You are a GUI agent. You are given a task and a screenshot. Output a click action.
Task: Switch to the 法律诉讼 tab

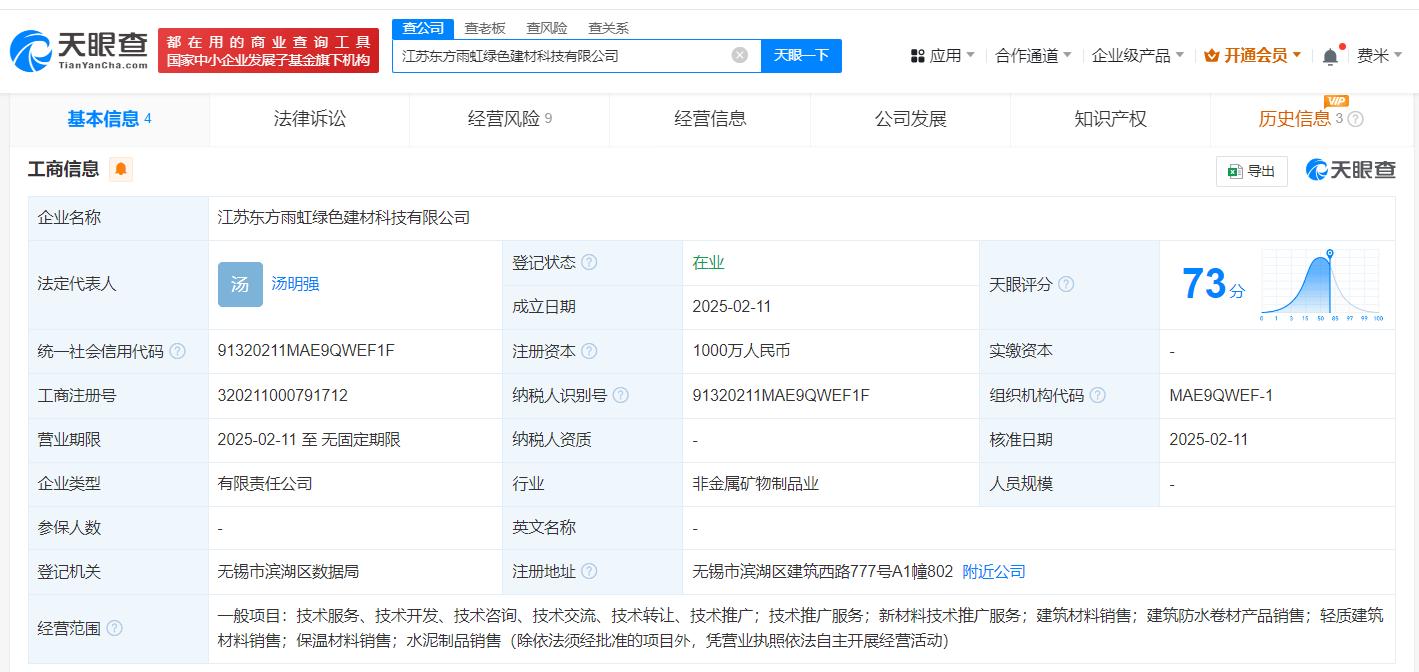click(x=310, y=119)
